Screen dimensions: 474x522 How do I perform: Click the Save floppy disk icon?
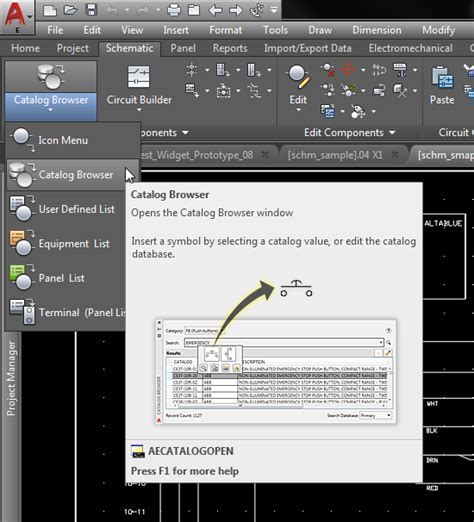coord(91,10)
